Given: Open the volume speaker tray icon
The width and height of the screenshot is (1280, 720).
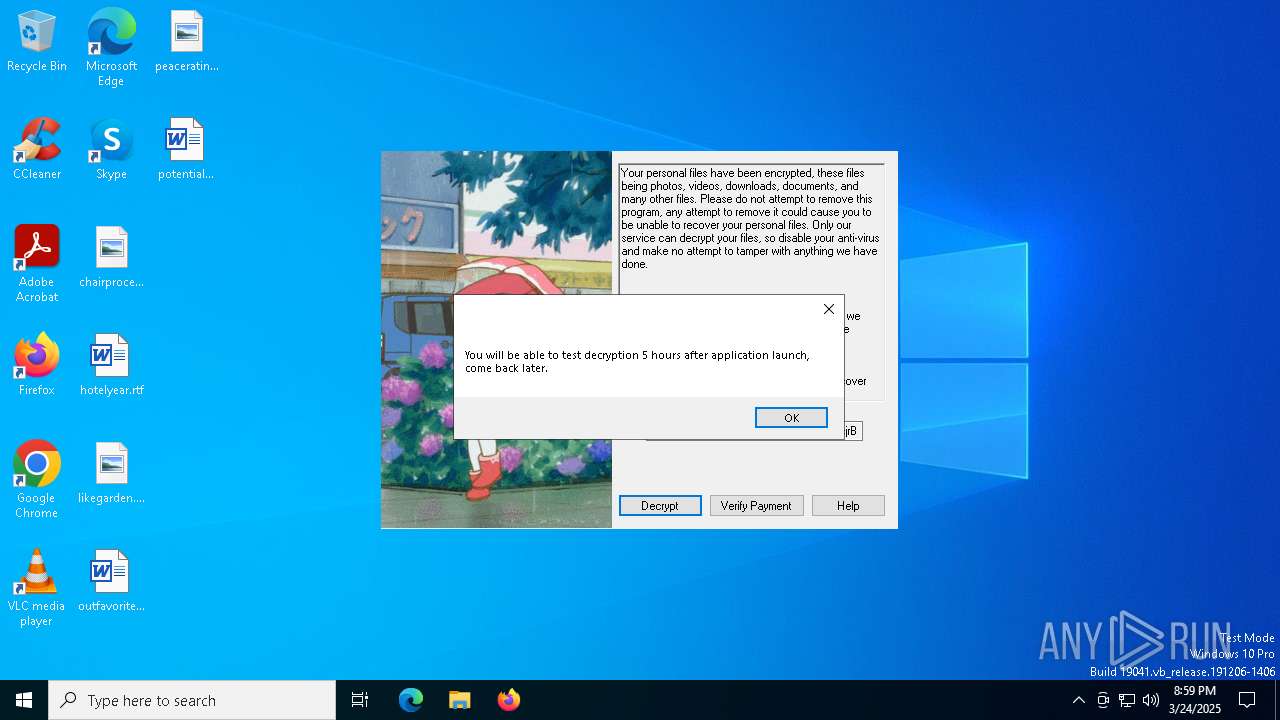Looking at the screenshot, I should [x=1150, y=700].
